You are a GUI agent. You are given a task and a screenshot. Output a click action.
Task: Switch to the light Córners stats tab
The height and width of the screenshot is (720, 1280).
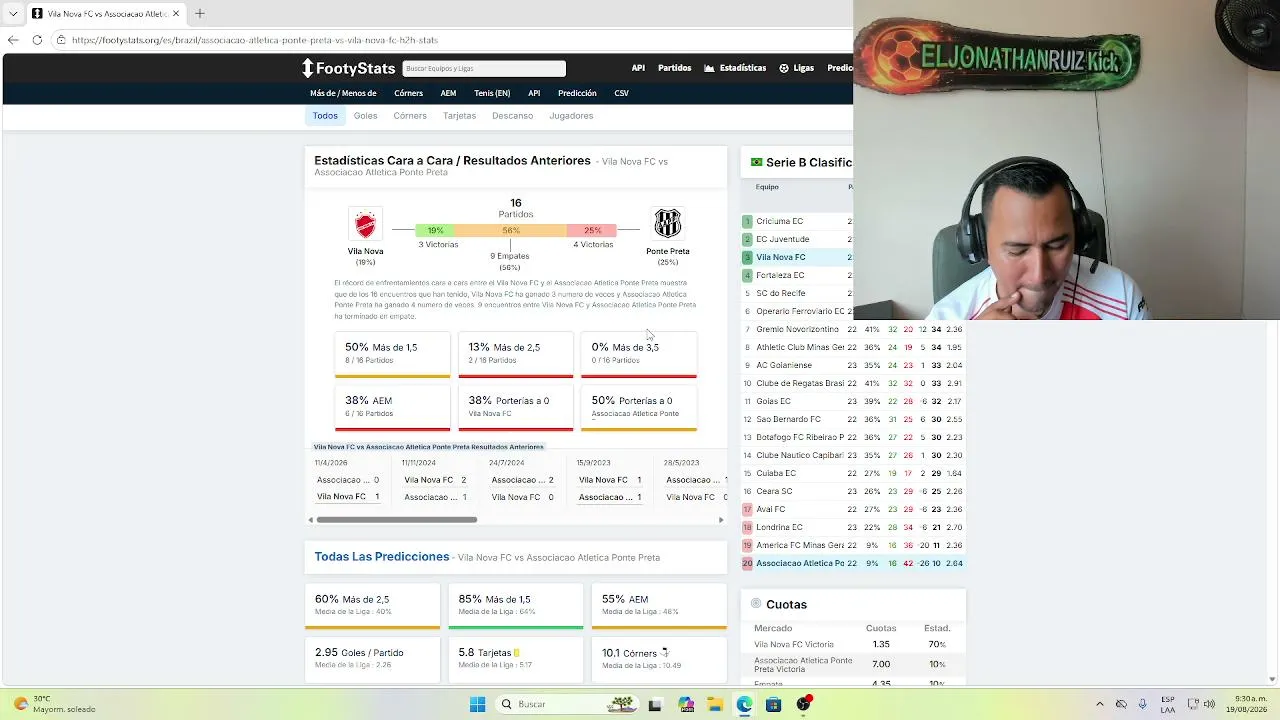coord(410,116)
